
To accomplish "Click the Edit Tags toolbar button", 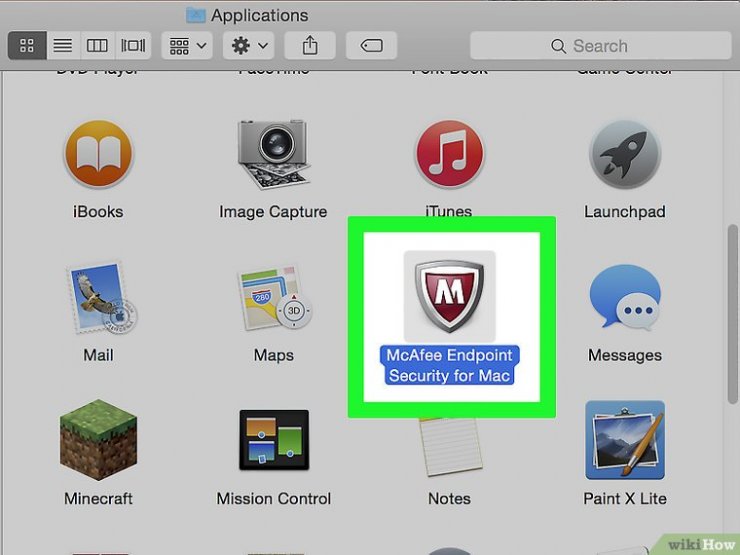I will [371, 45].
